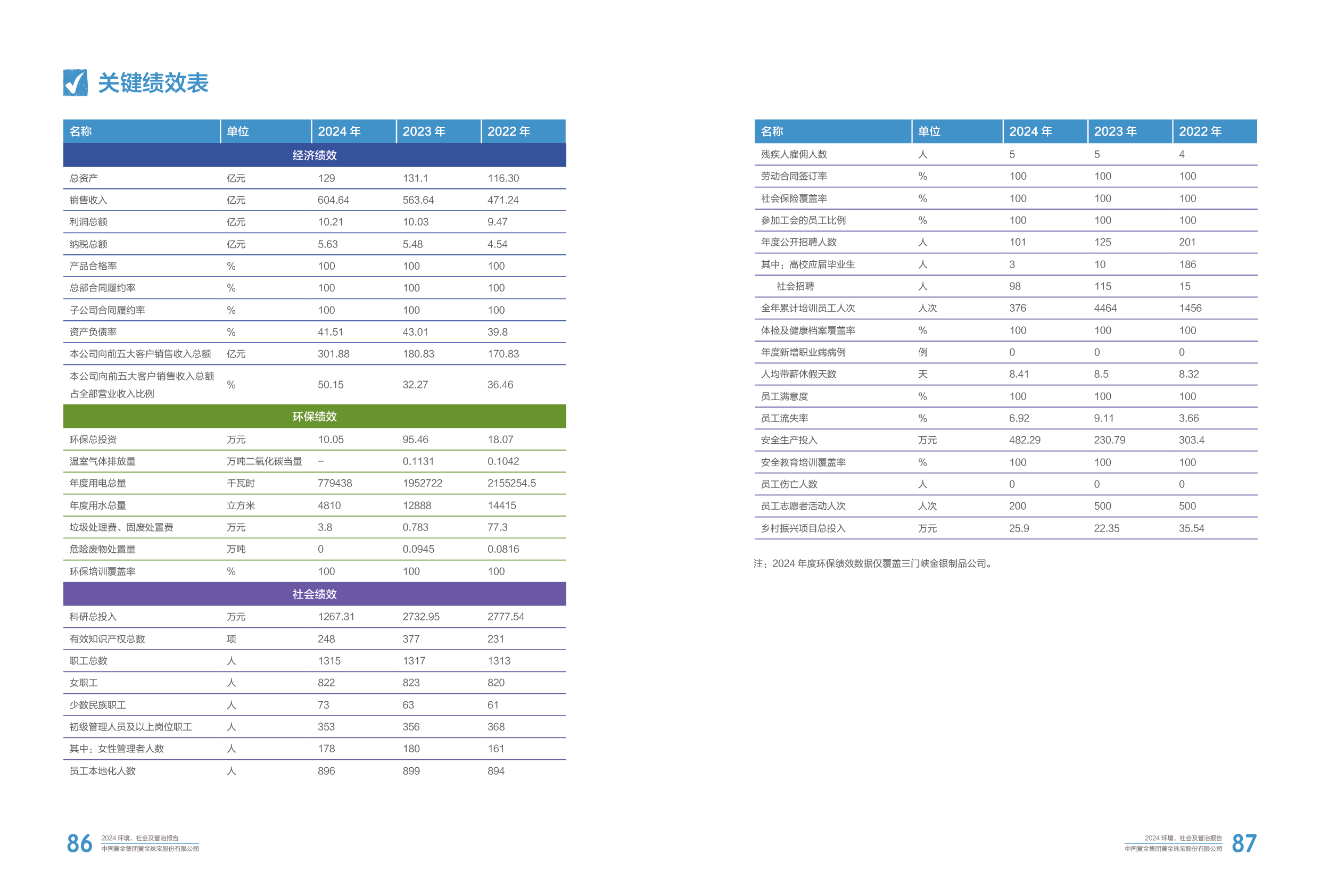This screenshot has width=1321, height=896.
Task: Select the green 环保绩效 section header
Action: pos(315,417)
